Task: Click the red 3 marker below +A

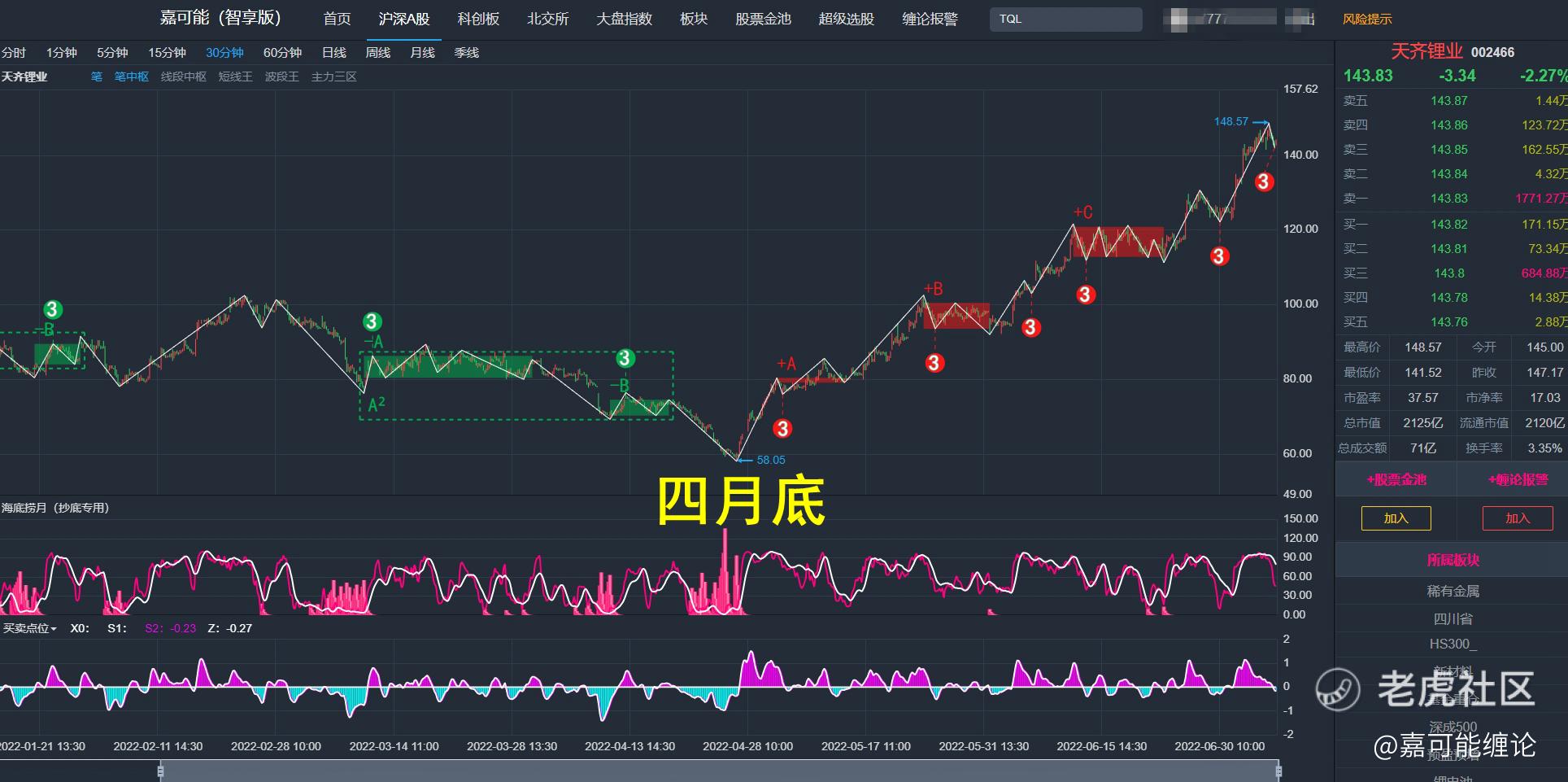Action: (x=782, y=428)
